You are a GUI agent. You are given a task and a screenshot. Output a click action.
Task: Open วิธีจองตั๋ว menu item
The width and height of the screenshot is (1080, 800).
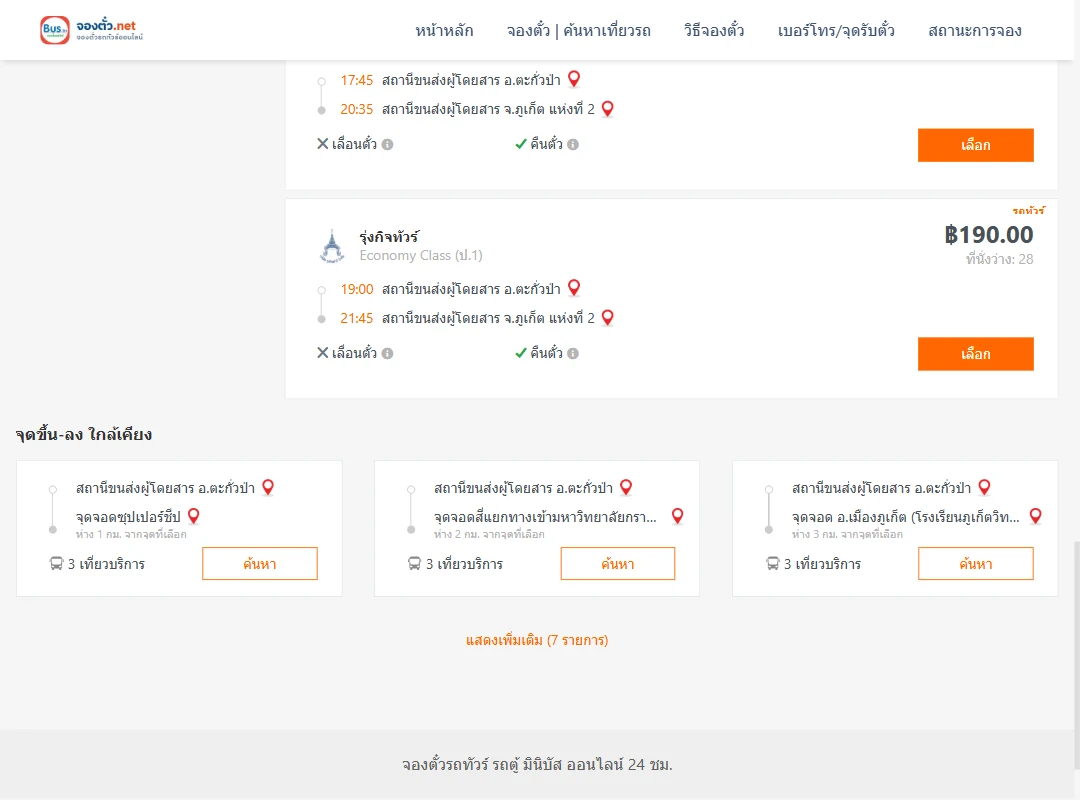pos(714,30)
